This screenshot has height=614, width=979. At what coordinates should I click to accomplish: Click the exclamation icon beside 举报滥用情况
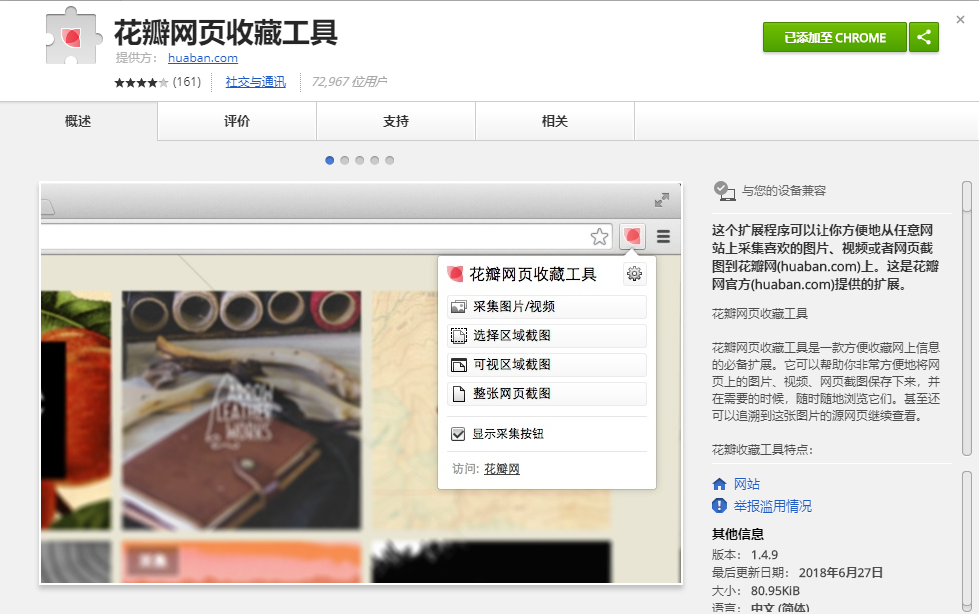pos(719,505)
